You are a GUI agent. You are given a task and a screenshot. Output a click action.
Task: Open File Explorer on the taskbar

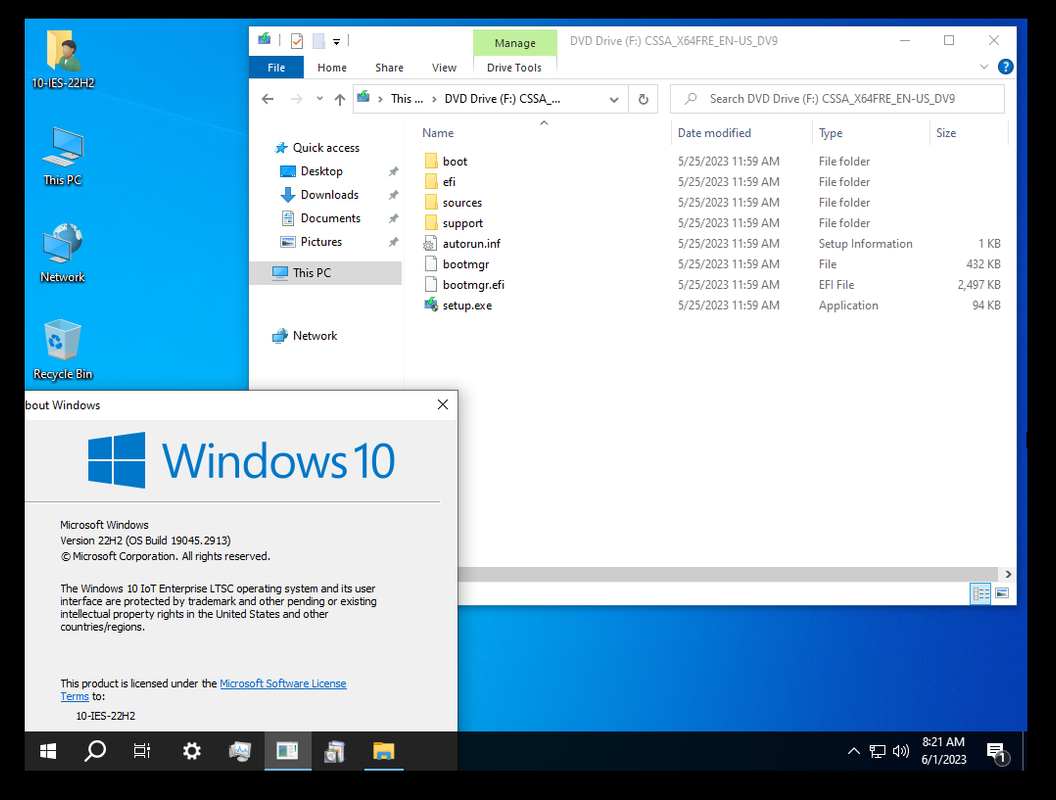tap(384, 751)
